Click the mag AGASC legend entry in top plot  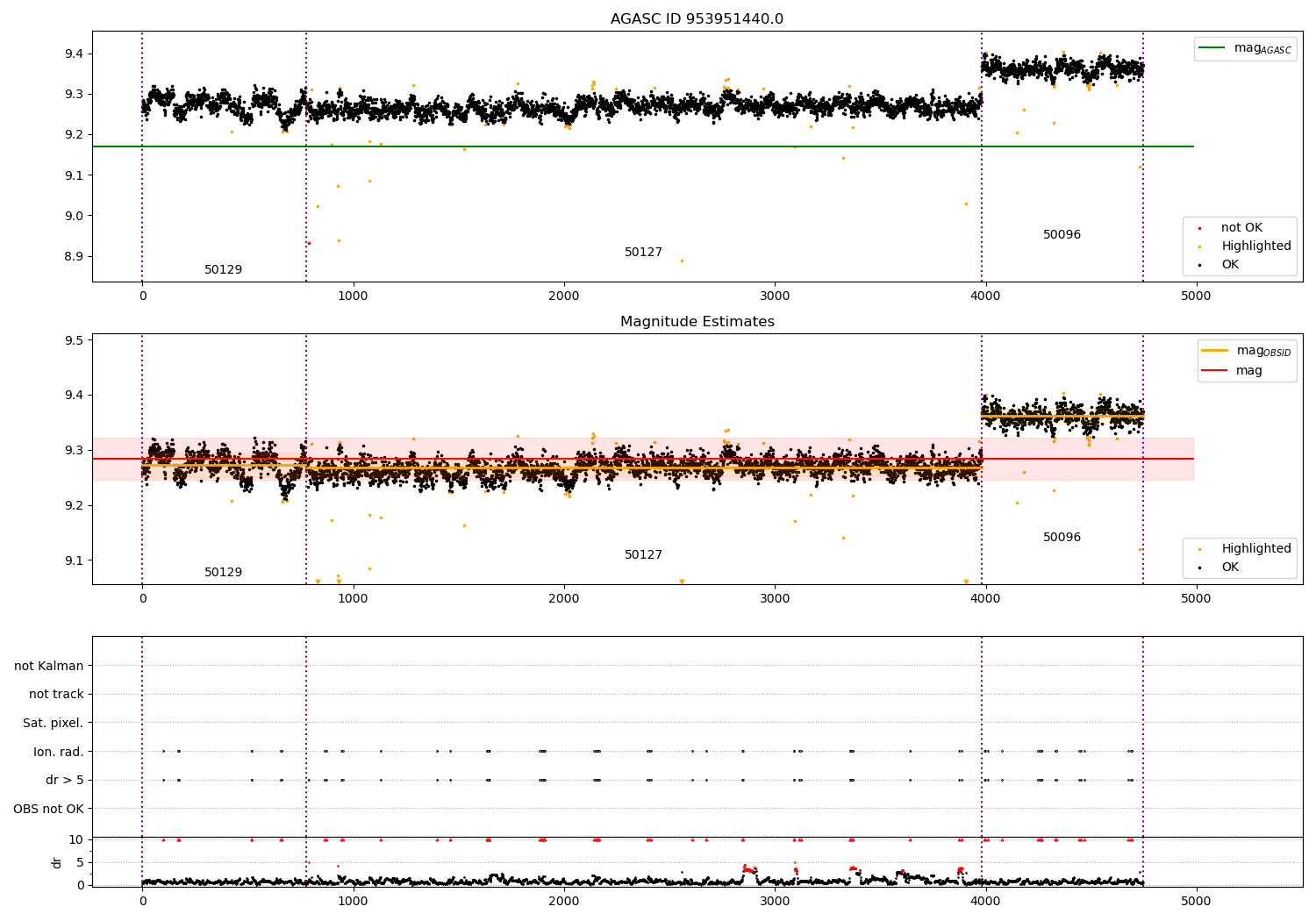click(1245, 48)
